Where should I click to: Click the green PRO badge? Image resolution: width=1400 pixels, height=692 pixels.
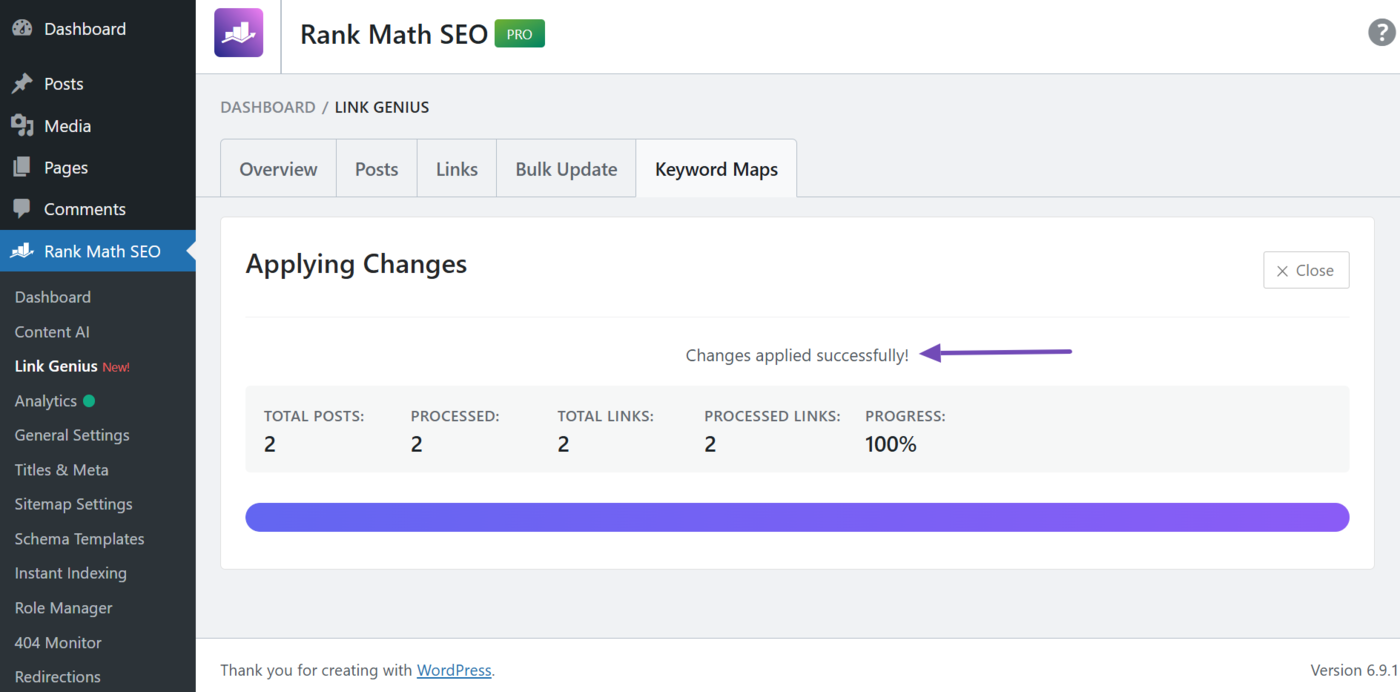click(x=520, y=34)
